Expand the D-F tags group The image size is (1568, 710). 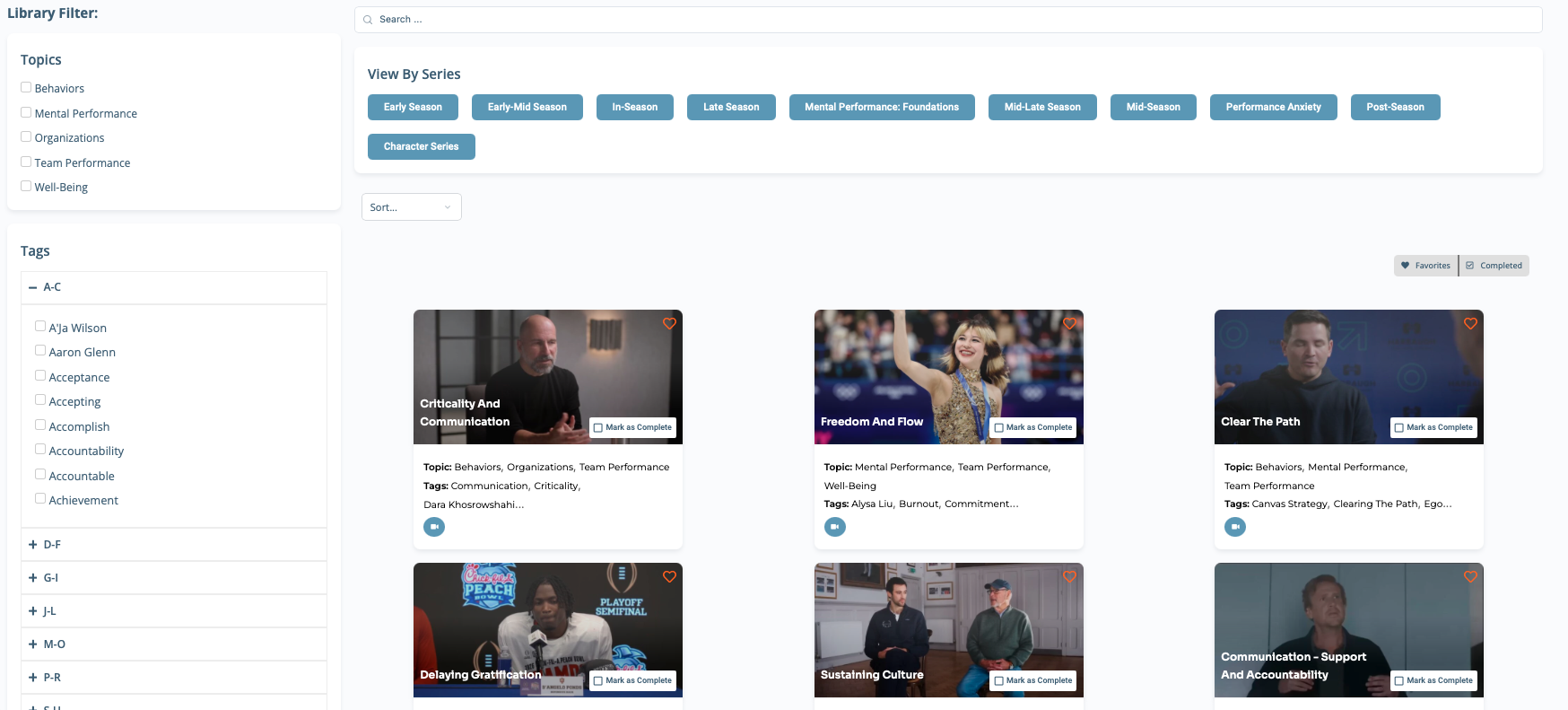pos(174,545)
